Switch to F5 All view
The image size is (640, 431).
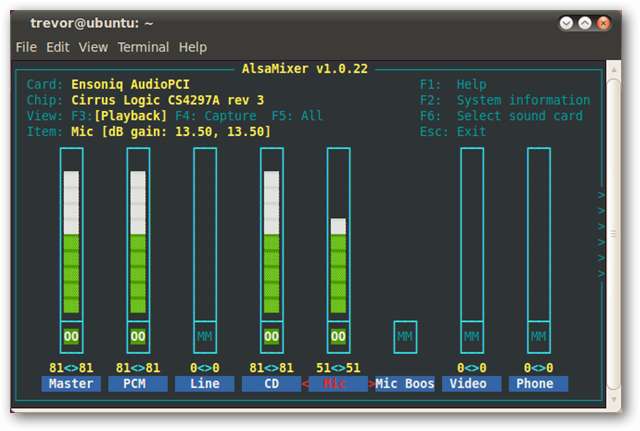point(297,116)
